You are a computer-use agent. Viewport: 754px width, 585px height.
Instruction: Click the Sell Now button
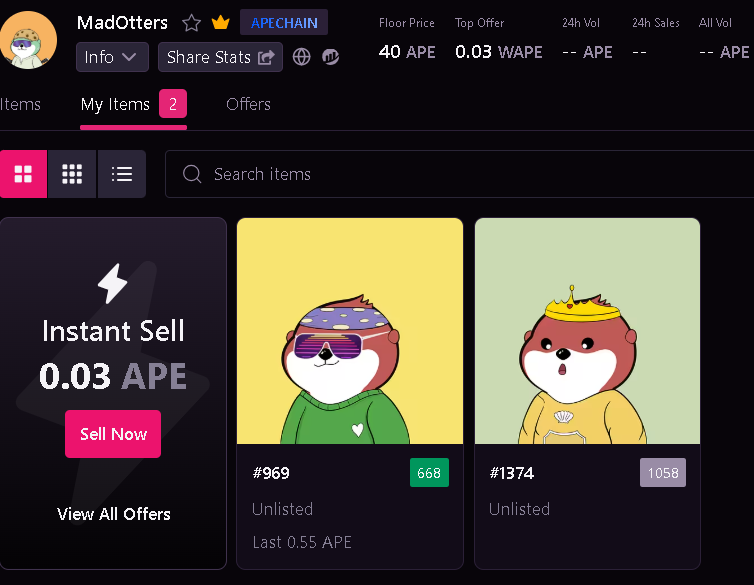coord(113,434)
